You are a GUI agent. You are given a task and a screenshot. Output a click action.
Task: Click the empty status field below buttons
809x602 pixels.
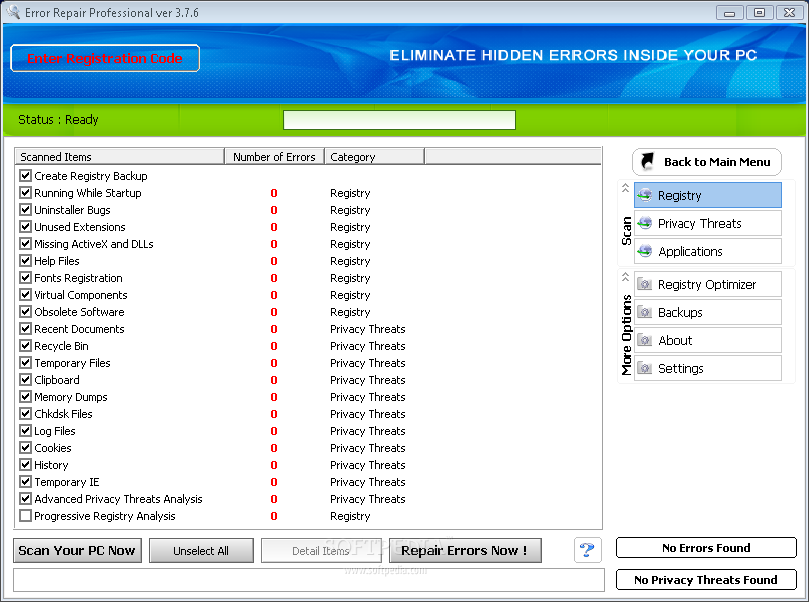click(x=309, y=580)
